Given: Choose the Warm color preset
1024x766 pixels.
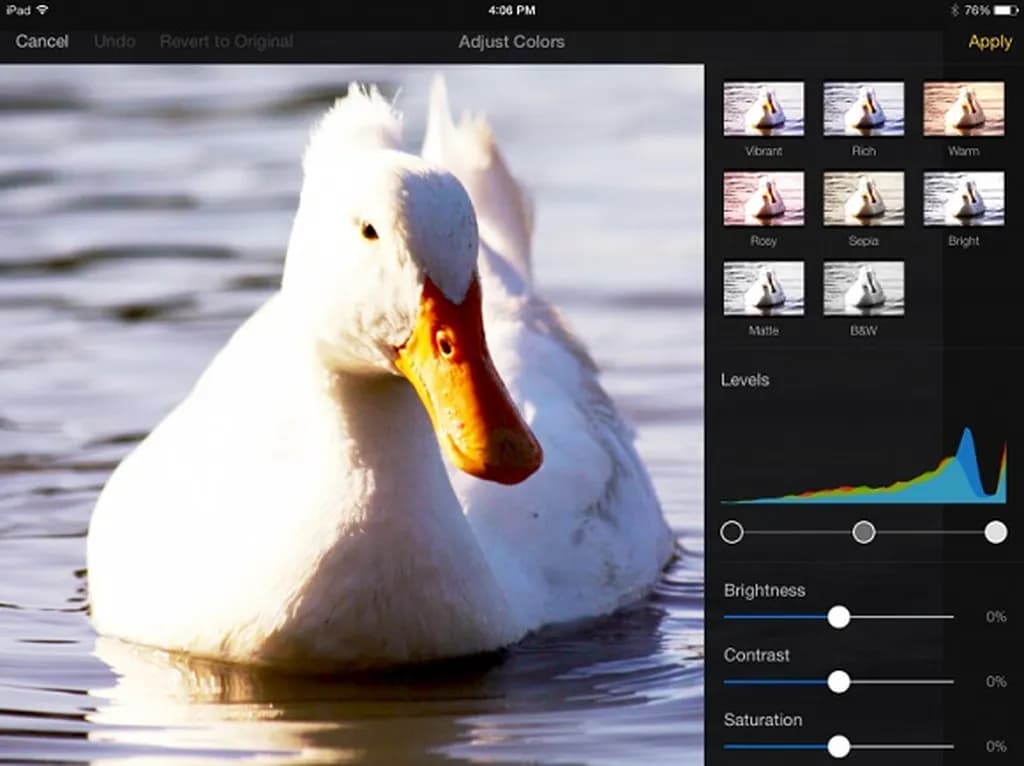Looking at the screenshot, I should (963, 108).
